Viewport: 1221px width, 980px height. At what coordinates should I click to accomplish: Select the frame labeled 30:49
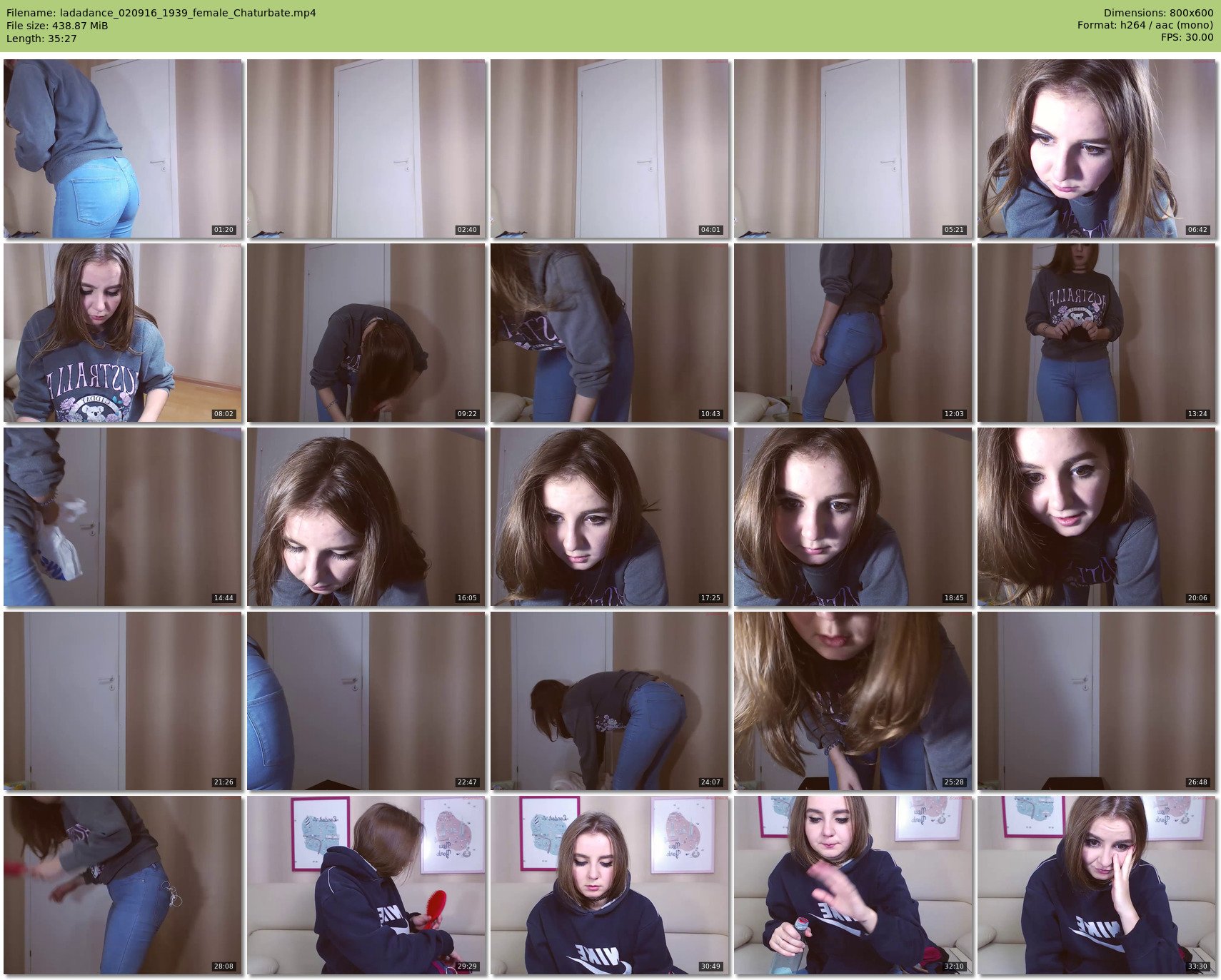point(609,885)
